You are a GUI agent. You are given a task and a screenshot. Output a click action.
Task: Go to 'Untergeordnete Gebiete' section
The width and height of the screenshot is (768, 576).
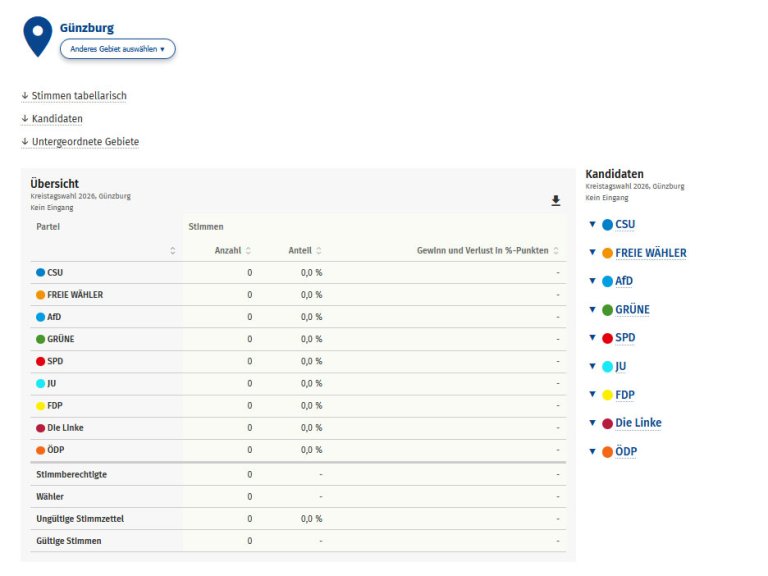click(x=84, y=142)
